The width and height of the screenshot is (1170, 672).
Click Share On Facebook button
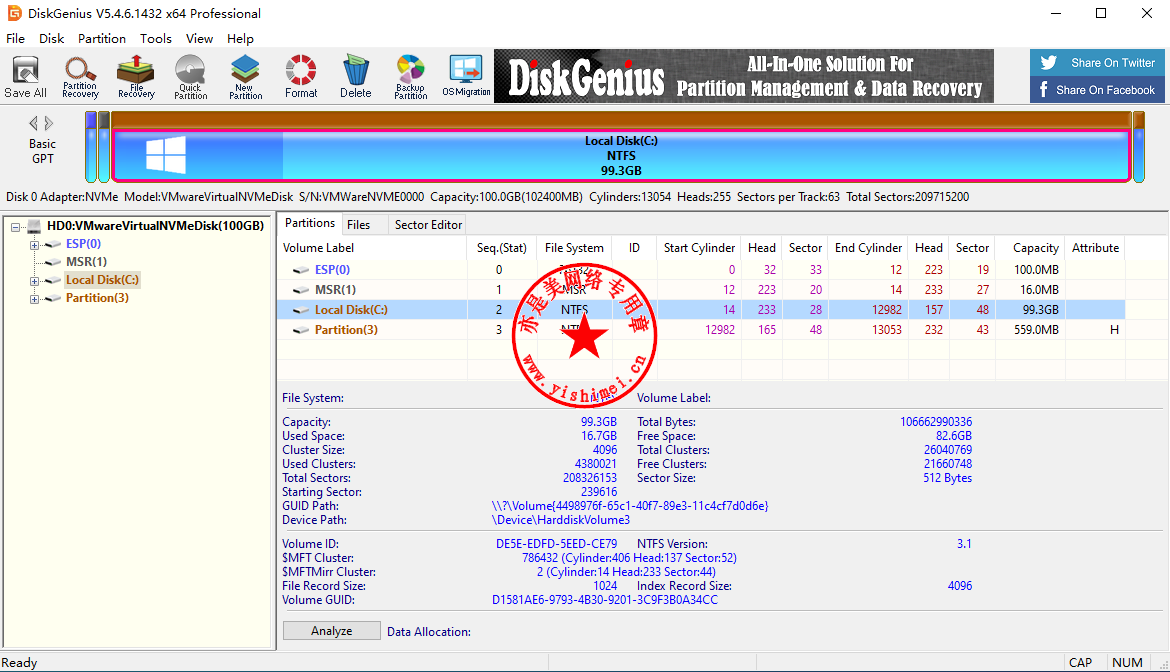pos(1097,90)
